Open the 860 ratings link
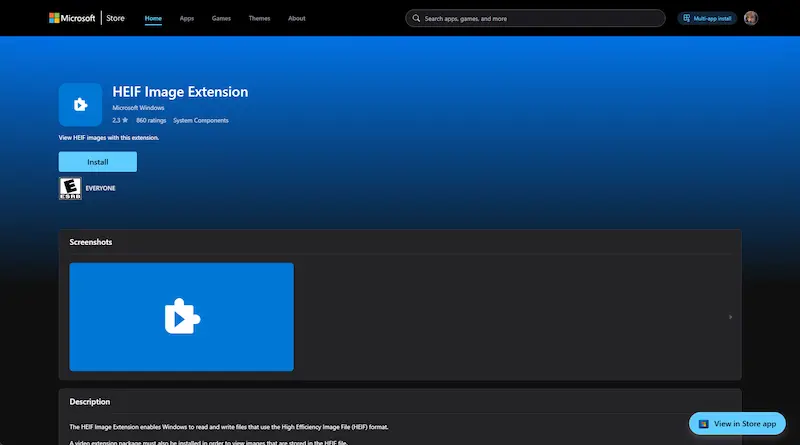This screenshot has width=800, height=445. click(x=151, y=120)
